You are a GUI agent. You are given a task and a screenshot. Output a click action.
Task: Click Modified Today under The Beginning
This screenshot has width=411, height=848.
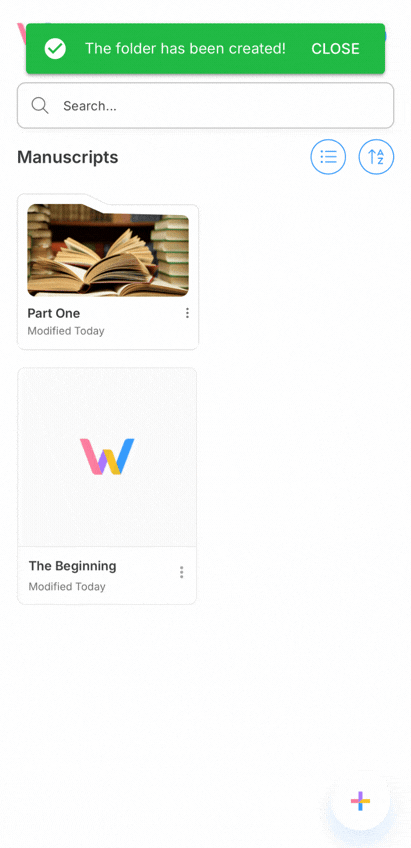click(x=67, y=586)
